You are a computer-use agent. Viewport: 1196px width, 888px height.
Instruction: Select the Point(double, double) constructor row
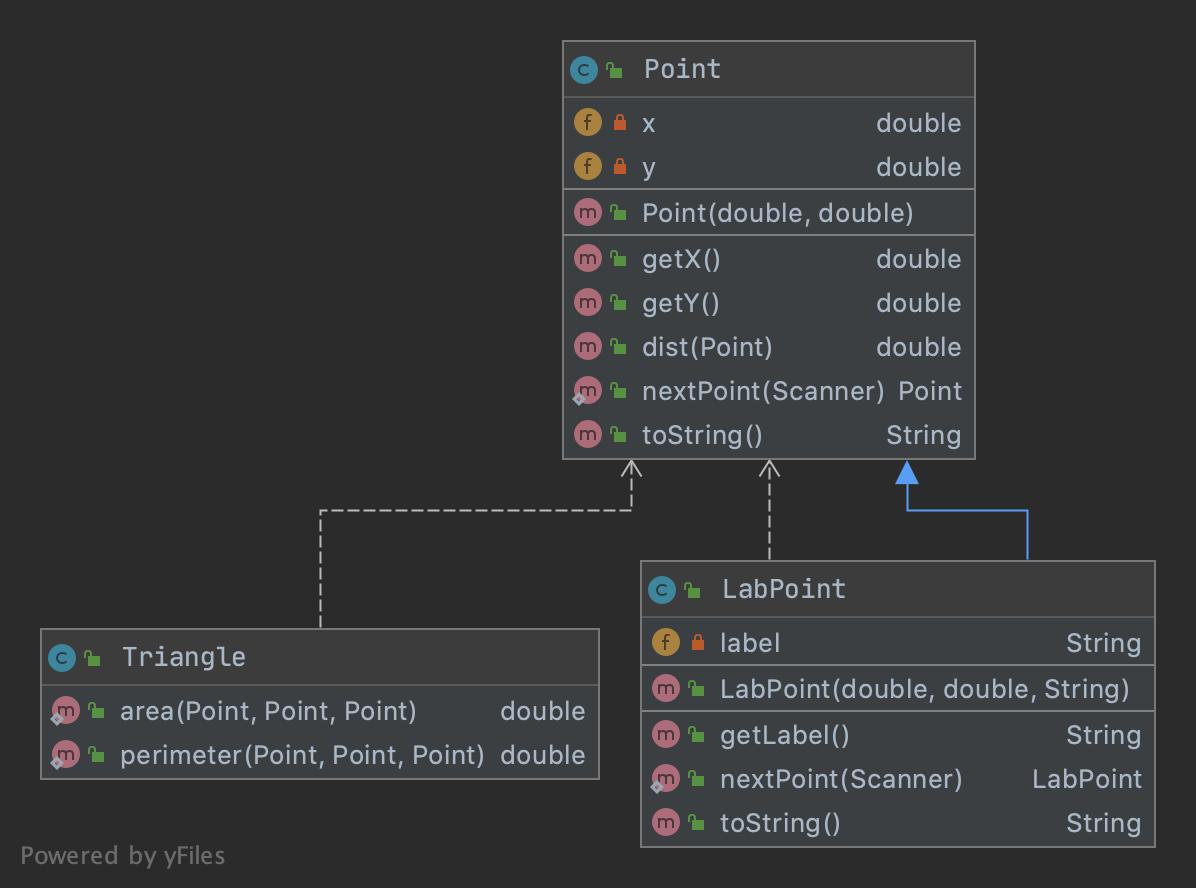[777, 213]
